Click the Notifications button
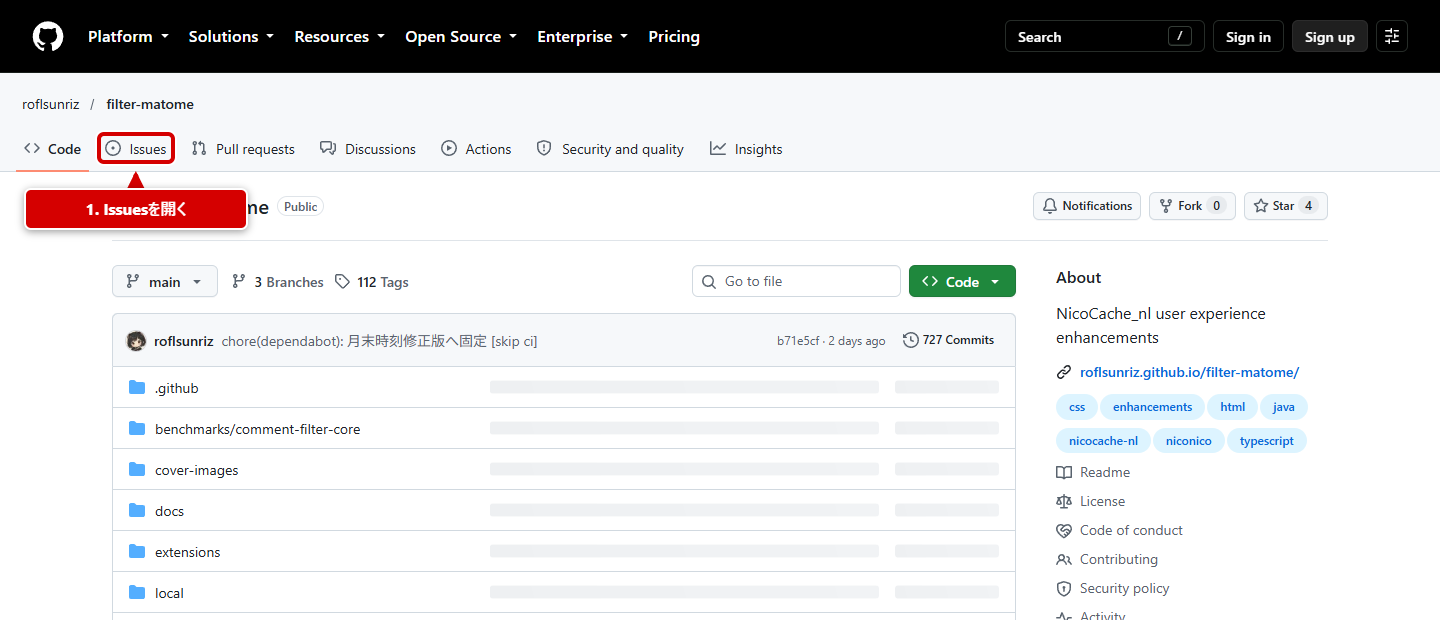The height and width of the screenshot is (620, 1440). 1087,206
